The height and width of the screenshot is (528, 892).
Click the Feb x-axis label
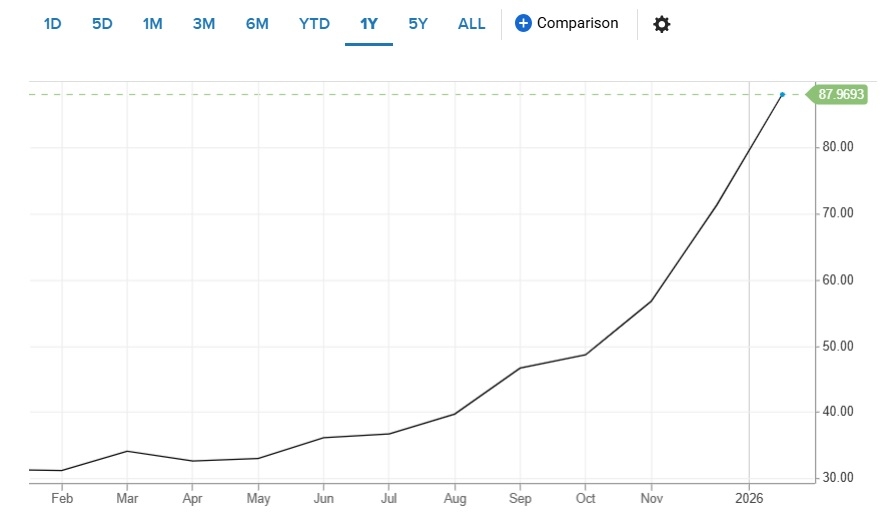click(62, 498)
